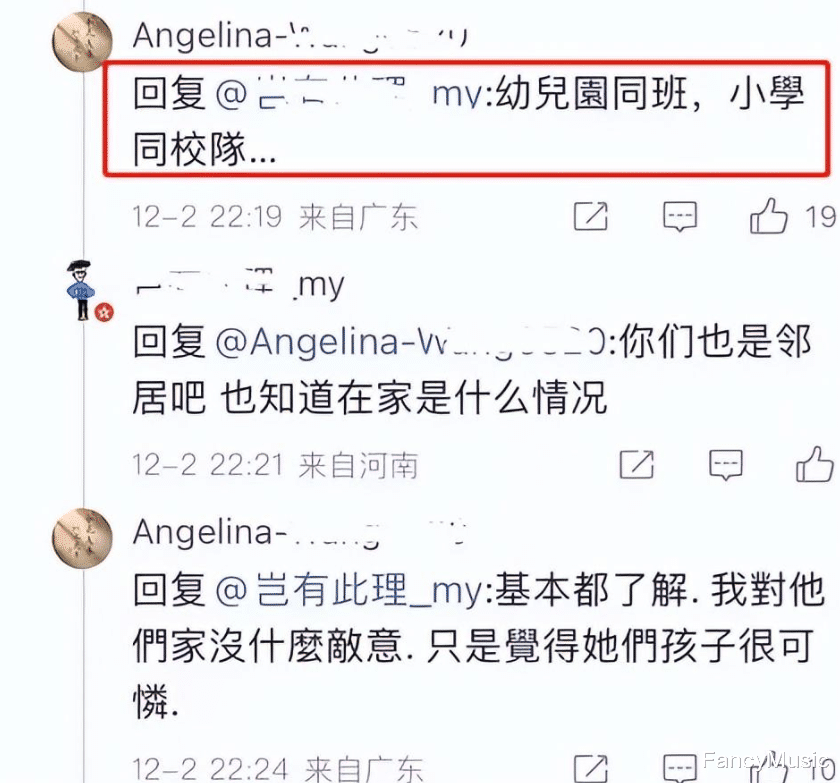The image size is (840, 783).
Task: Forward the 22:24 comment from 广东
Action: coord(591,769)
